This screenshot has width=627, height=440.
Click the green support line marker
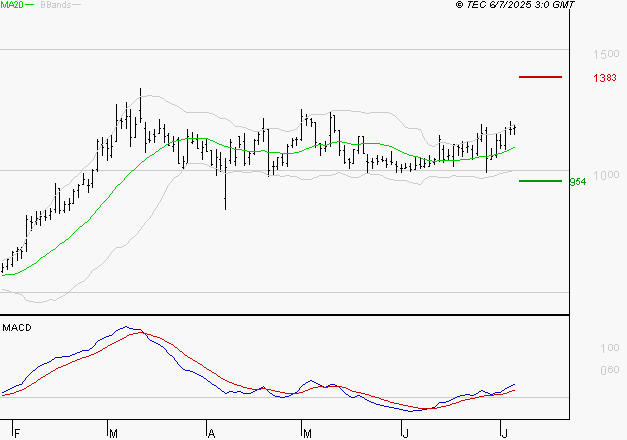[x=540, y=181]
